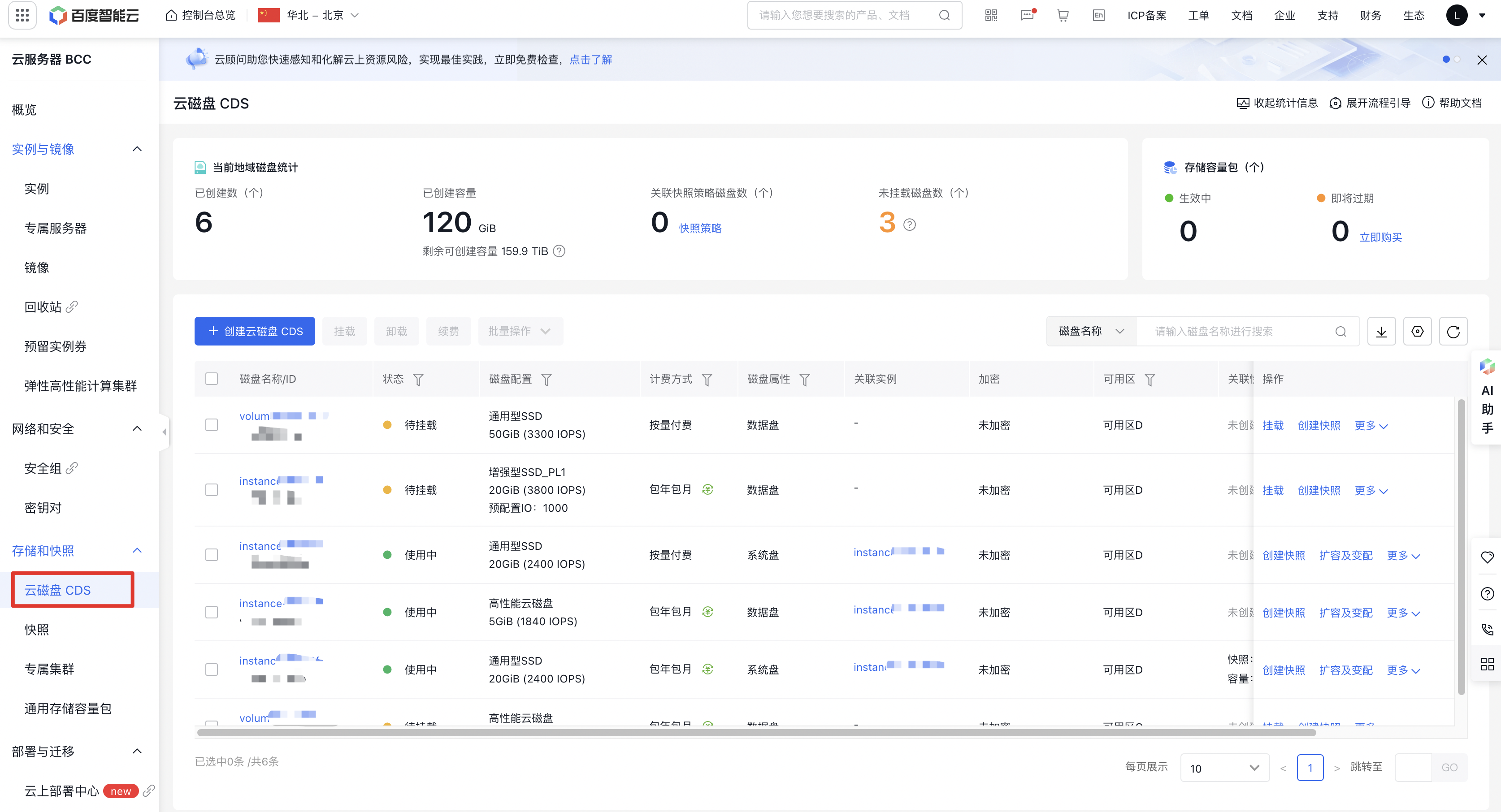Open the QR code icon

pos(991,15)
